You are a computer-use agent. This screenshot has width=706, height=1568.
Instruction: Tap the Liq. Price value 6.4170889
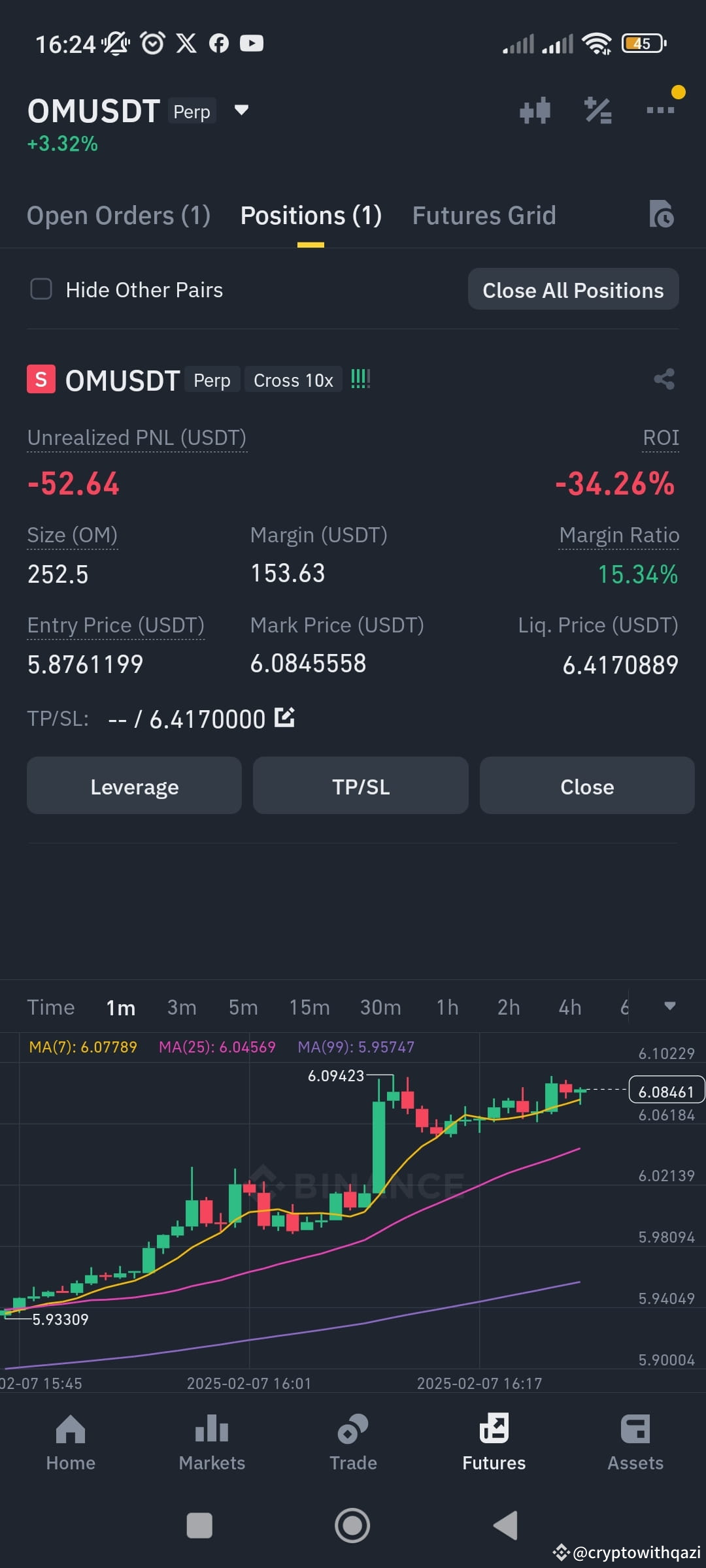(620, 664)
